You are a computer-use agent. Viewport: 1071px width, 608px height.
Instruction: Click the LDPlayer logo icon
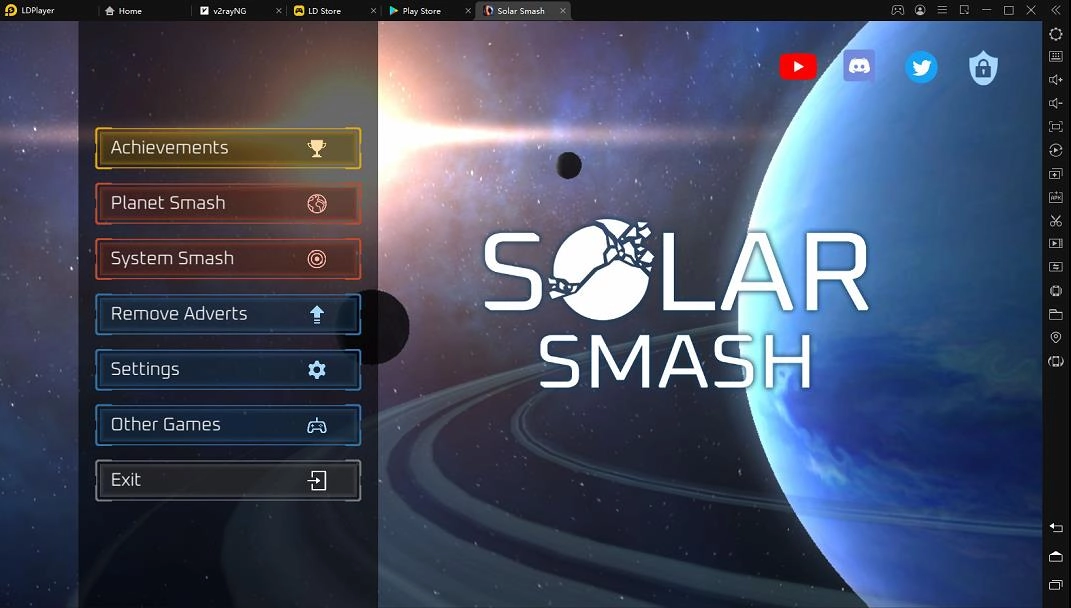pos(10,10)
